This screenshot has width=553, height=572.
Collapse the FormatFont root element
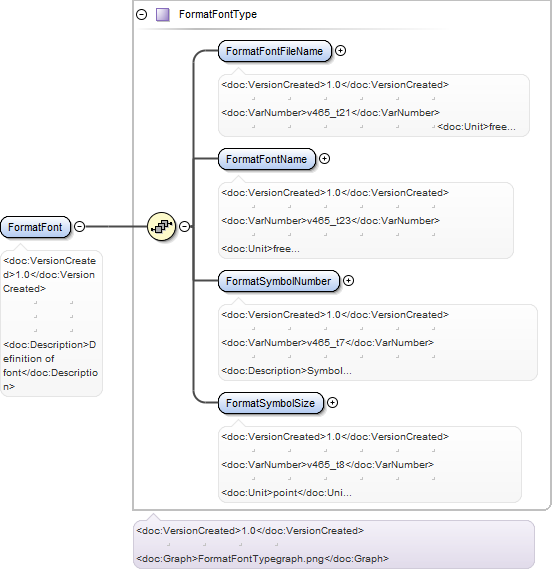click(80, 227)
